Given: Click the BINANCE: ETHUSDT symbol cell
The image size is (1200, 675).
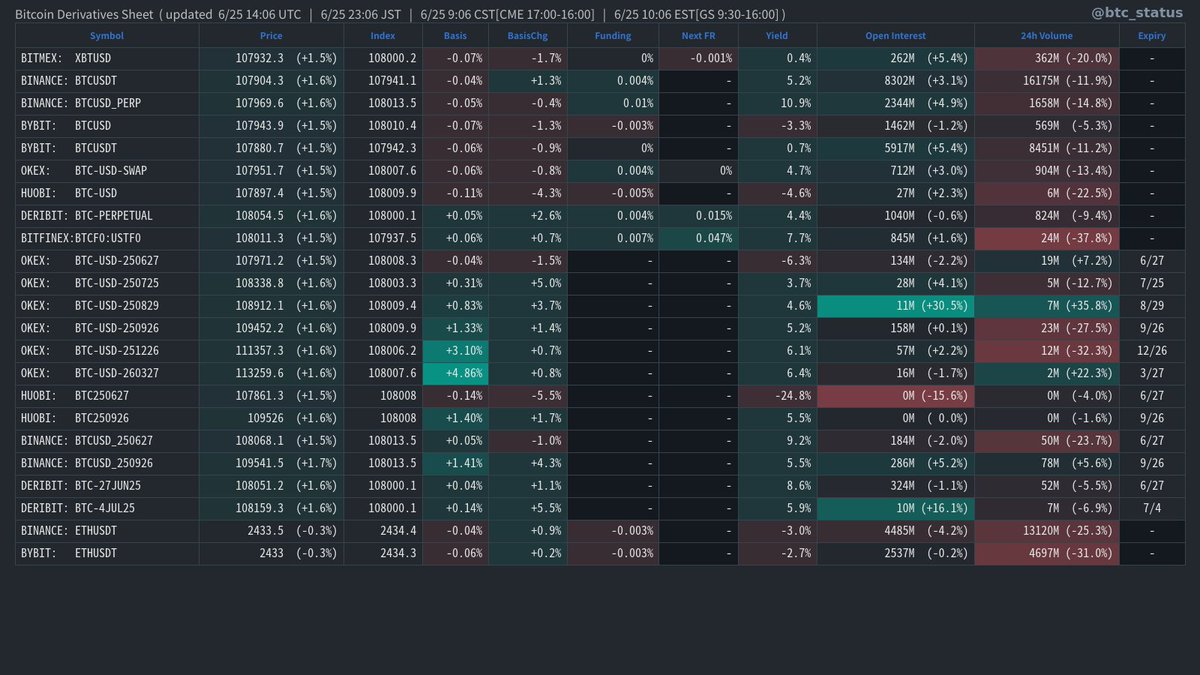Looking at the screenshot, I should click(107, 531).
